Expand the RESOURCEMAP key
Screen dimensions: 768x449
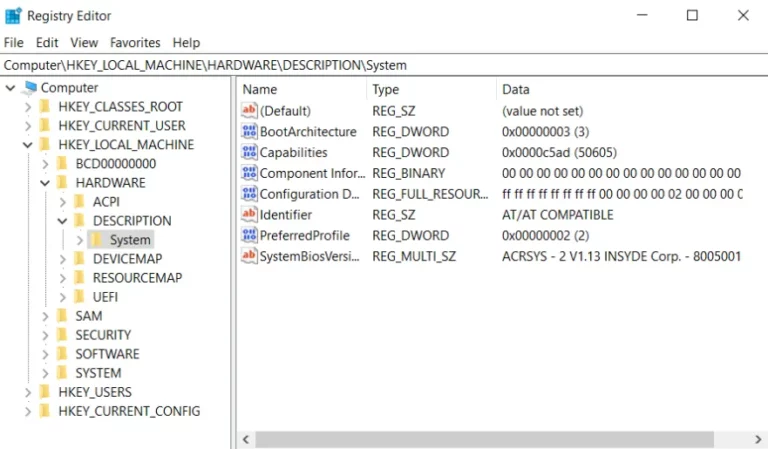coord(62,278)
